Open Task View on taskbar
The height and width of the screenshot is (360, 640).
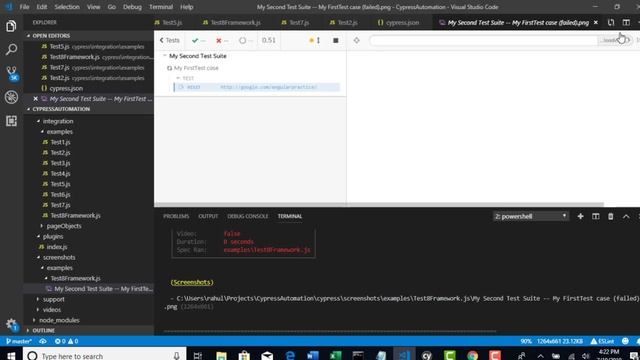click(198, 356)
